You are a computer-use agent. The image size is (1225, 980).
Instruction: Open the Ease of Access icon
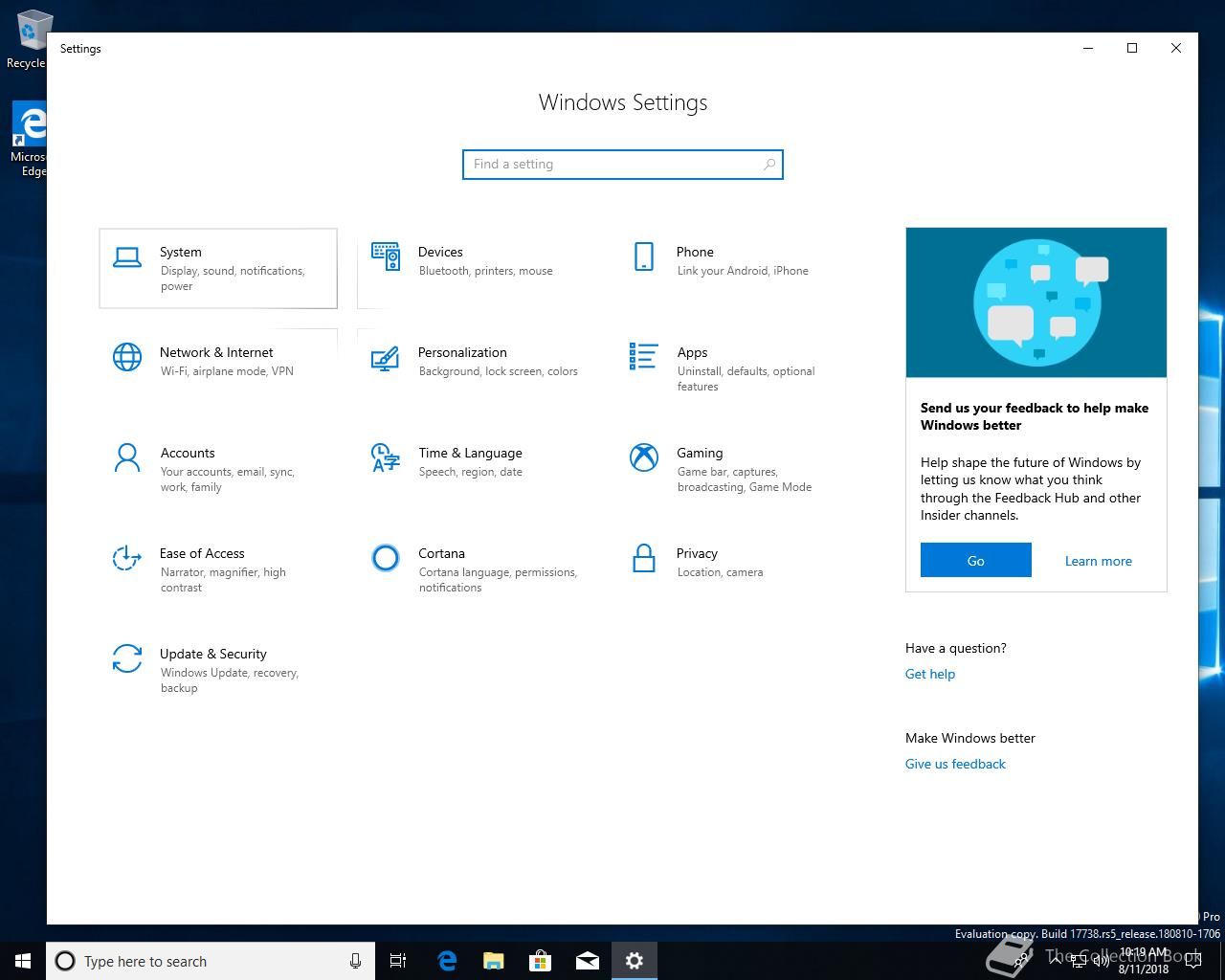[x=127, y=558]
